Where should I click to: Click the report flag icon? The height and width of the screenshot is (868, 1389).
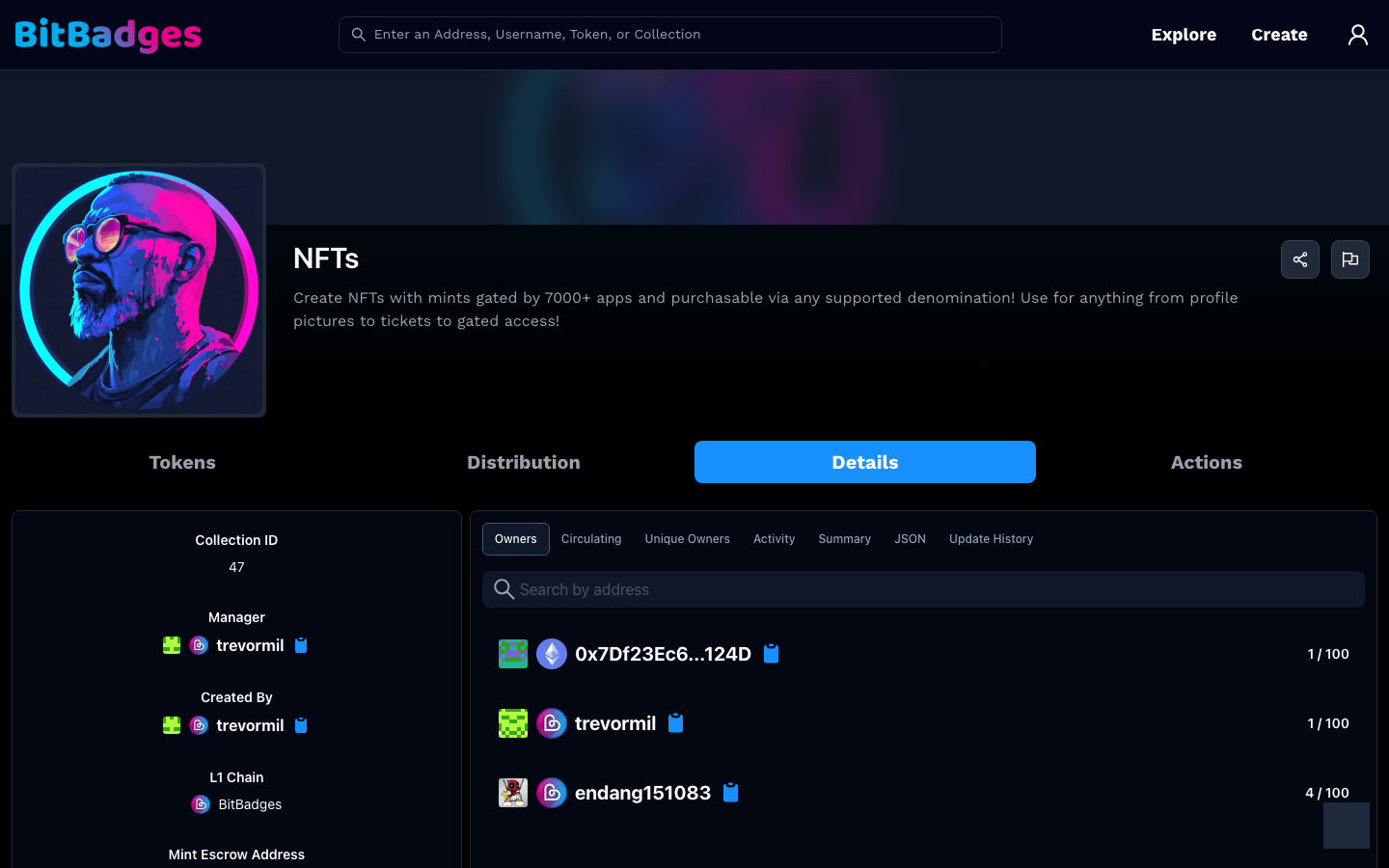[1350, 259]
